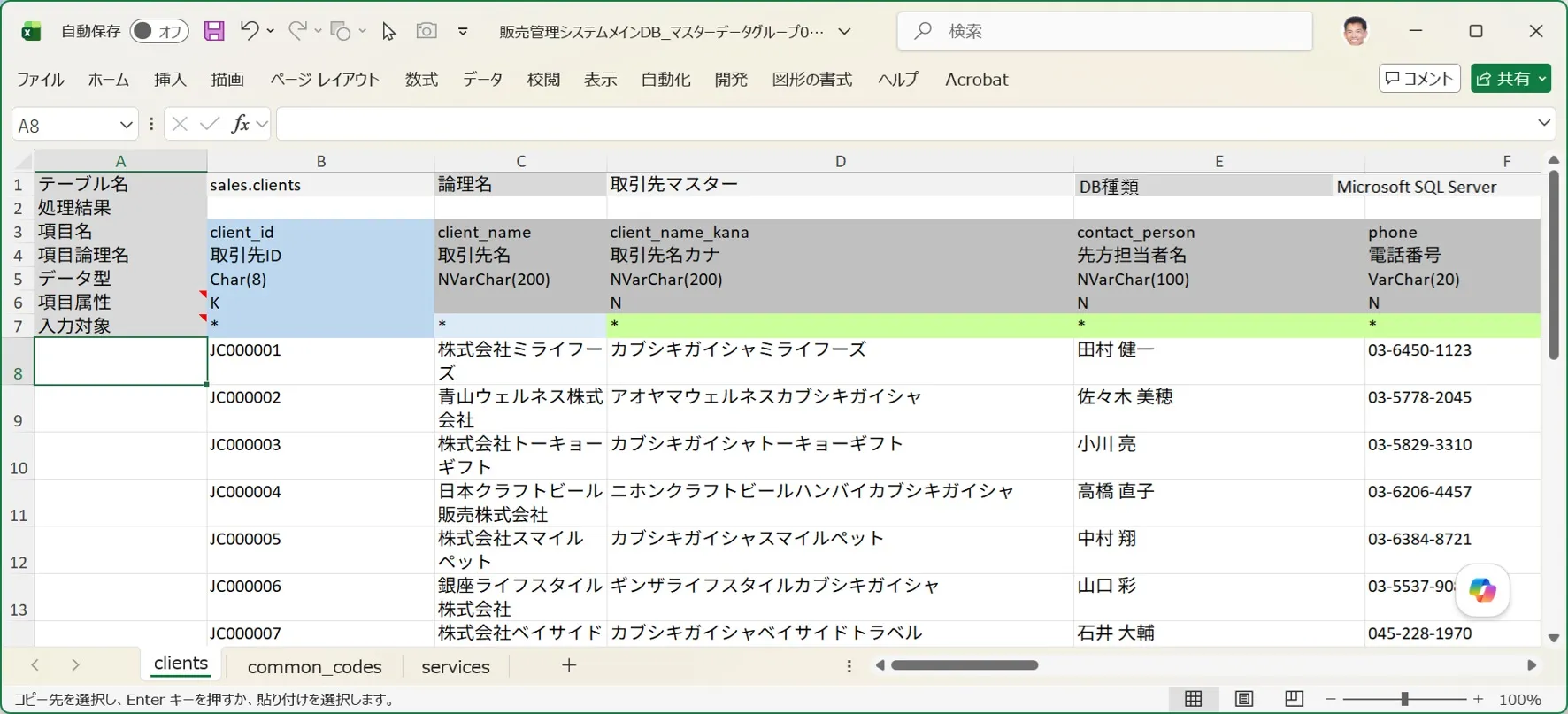The image size is (1568, 714).
Task: Click the Shapes insert icon in quick access
Action: 341,31
